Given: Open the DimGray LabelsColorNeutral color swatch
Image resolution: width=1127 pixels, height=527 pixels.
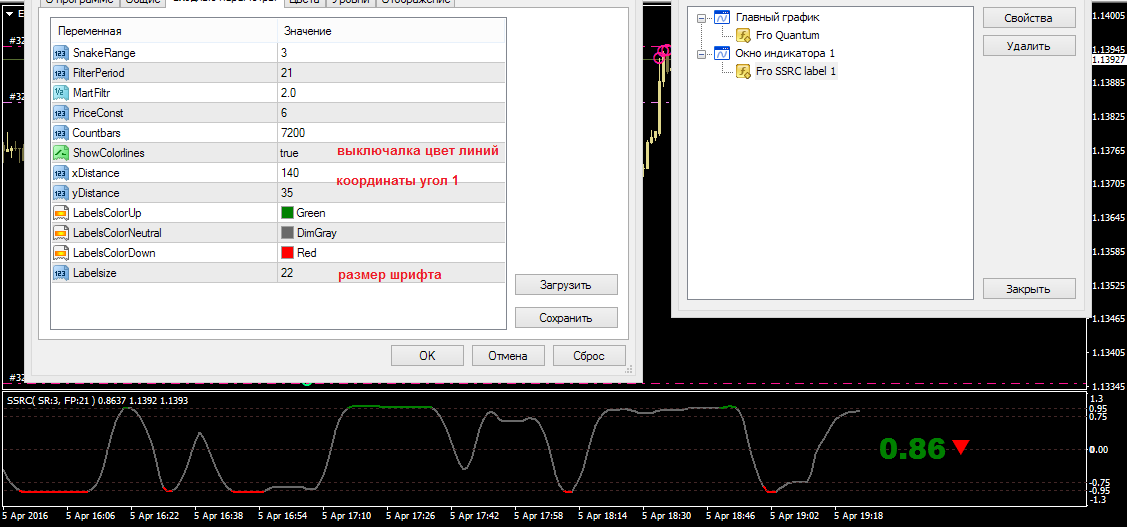Looking at the screenshot, I should [x=288, y=233].
